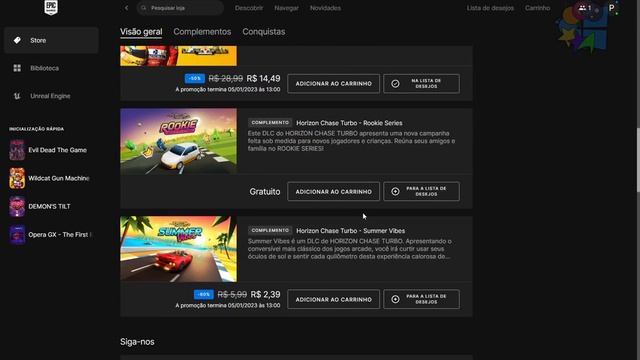640x360 pixels.
Task: Open the friends icon with count 1
Action: (585, 8)
